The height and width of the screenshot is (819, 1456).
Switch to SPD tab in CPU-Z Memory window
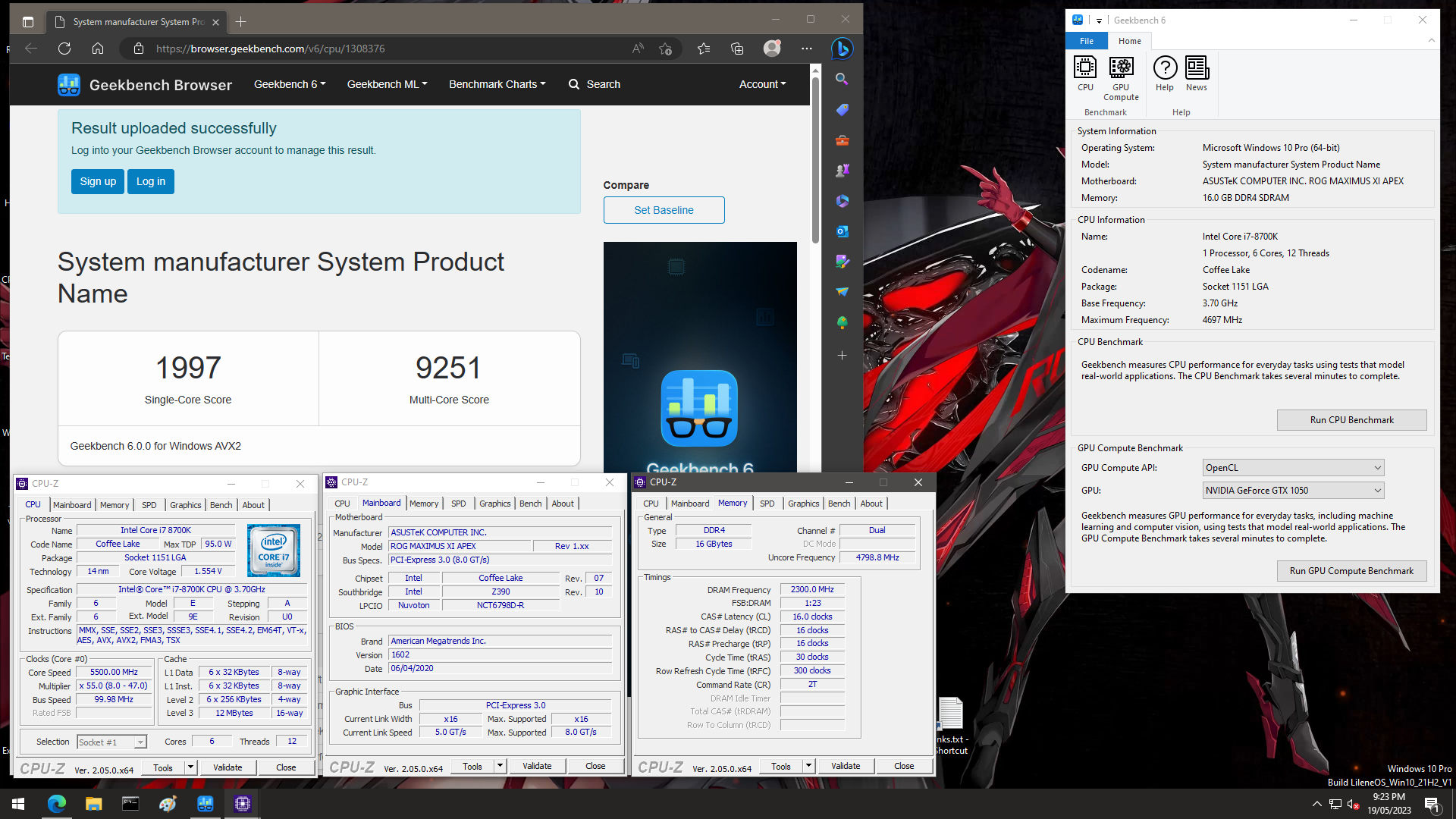pos(767,504)
